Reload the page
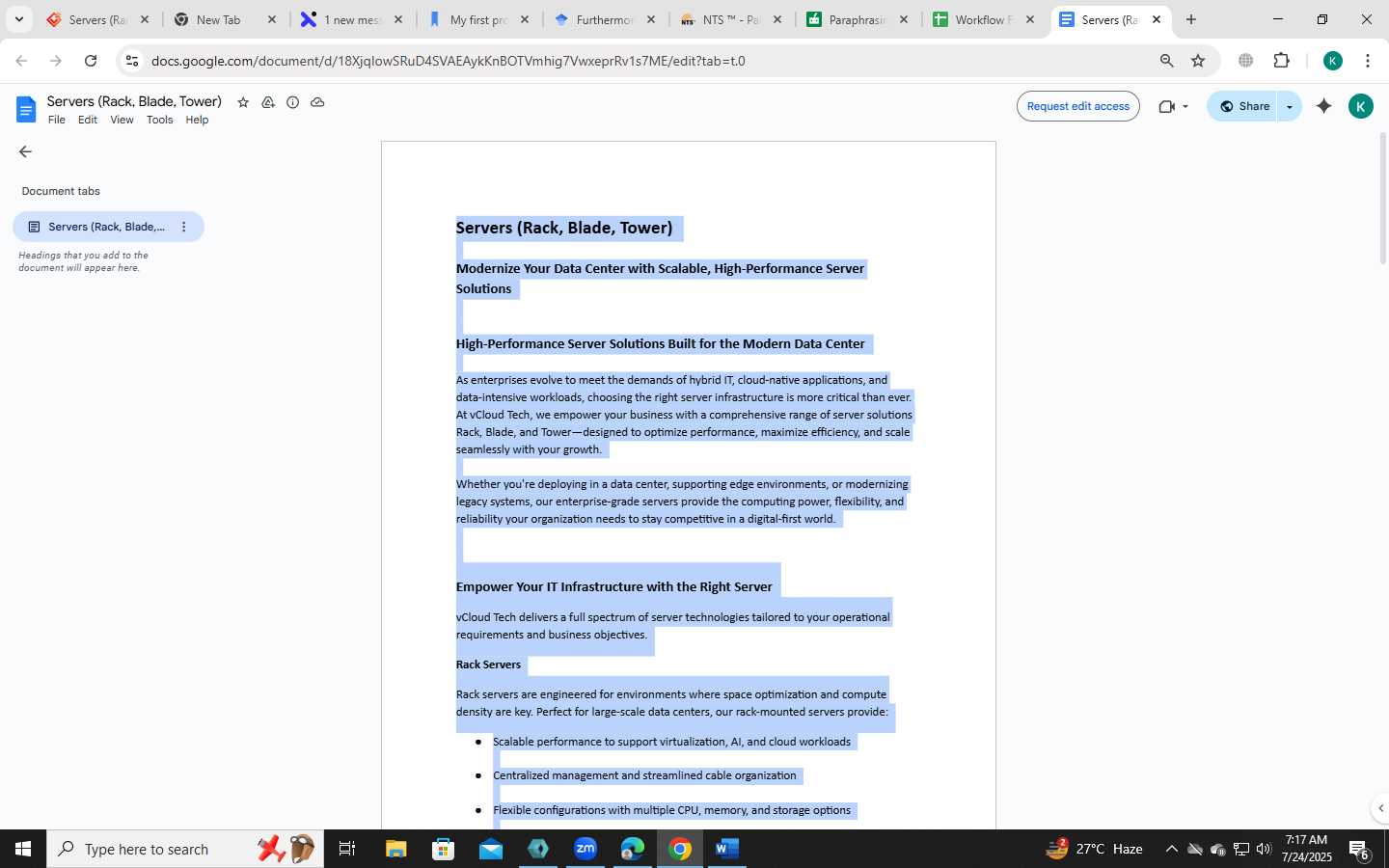The height and width of the screenshot is (868, 1389). 91,61
